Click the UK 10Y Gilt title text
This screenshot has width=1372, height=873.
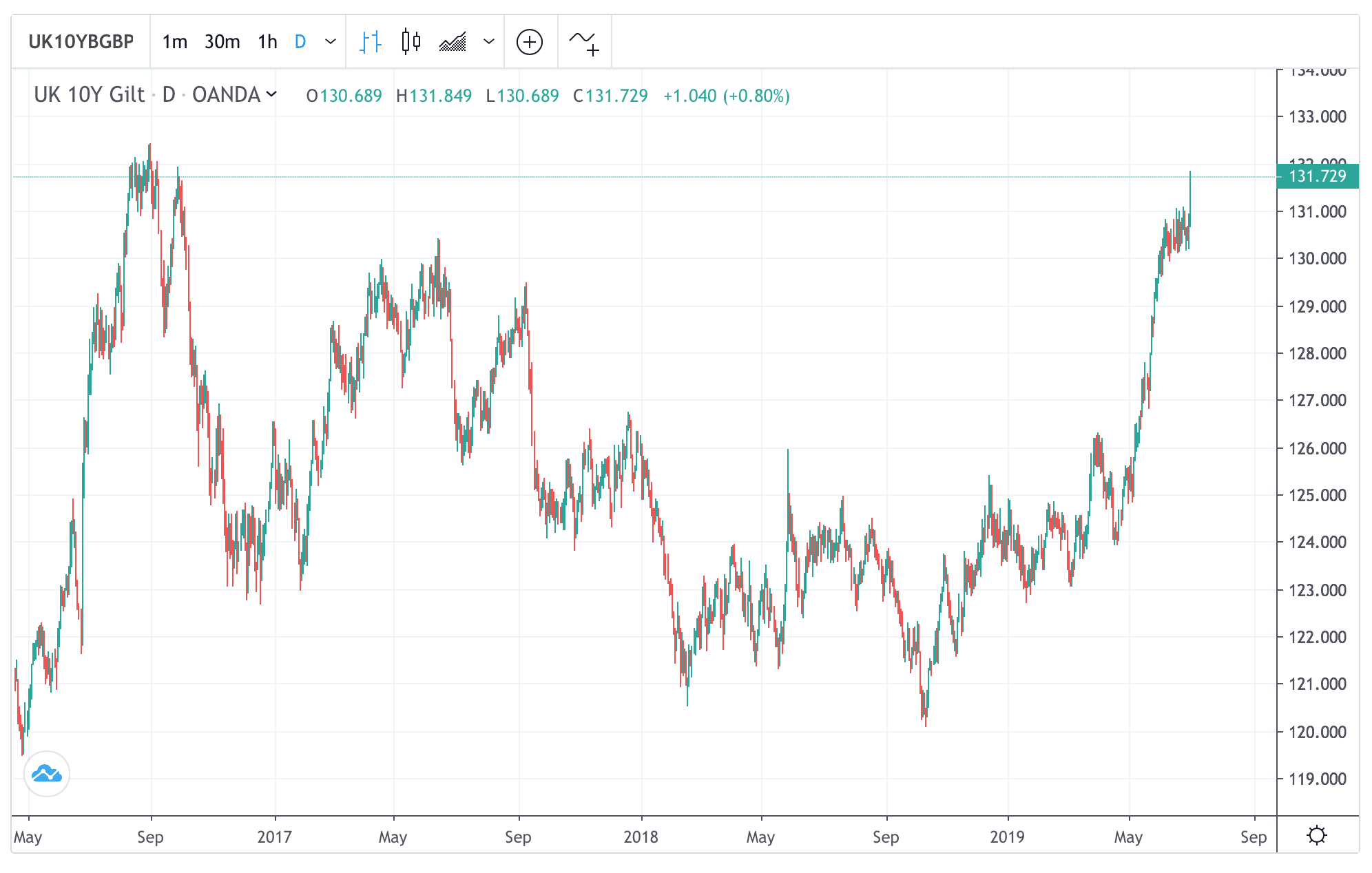click(x=90, y=94)
